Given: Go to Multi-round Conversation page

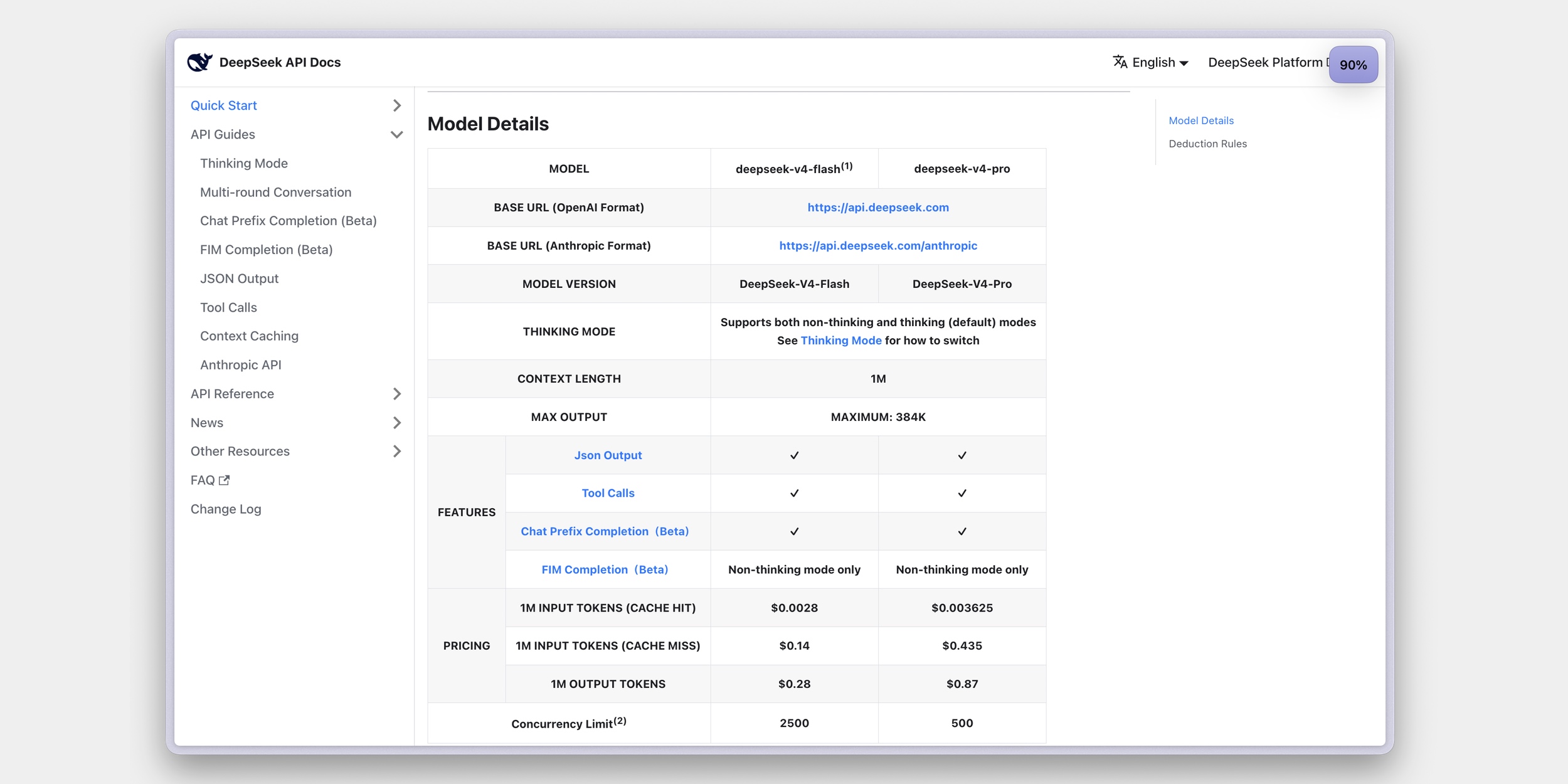Looking at the screenshot, I should tap(275, 192).
